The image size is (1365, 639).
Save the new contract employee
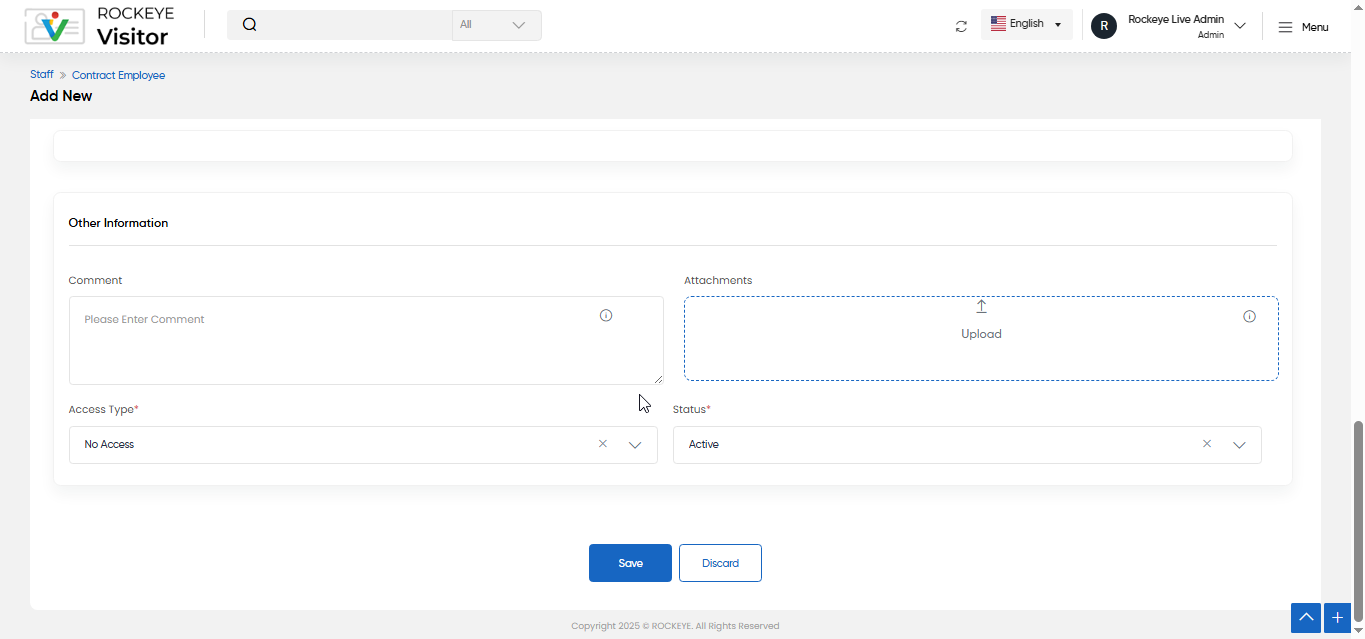(x=630, y=563)
